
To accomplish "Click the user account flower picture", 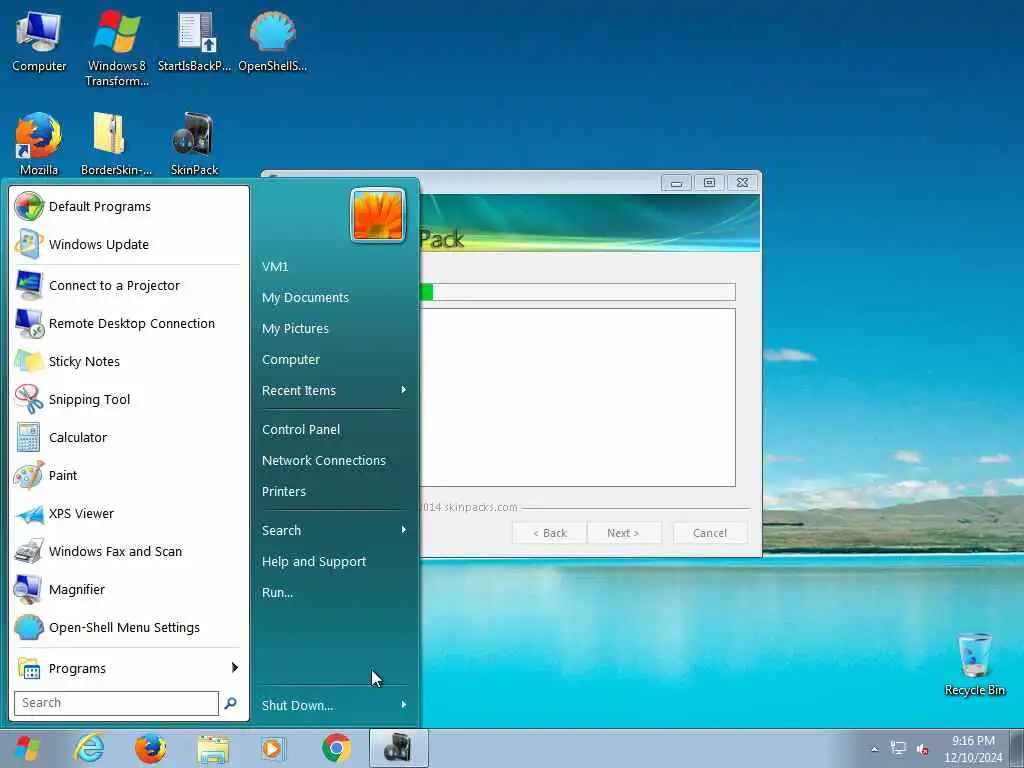I will (x=377, y=215).
